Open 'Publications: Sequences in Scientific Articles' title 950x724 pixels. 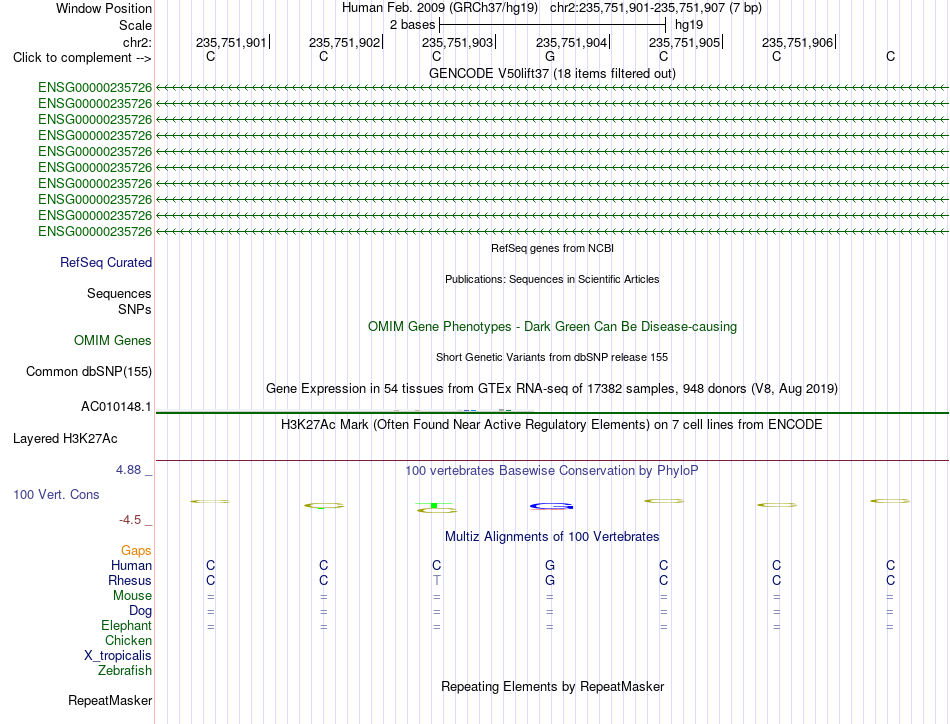click(x=552, y=279)
